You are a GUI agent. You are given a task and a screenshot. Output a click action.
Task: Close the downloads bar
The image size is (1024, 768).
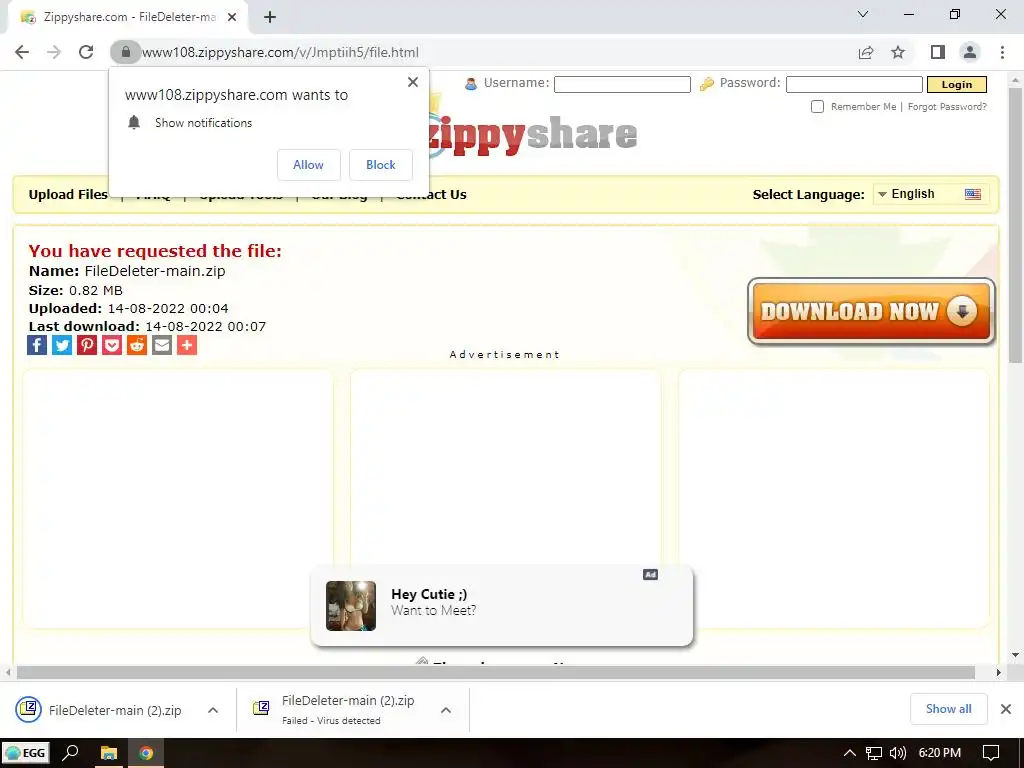point(1006,709)
